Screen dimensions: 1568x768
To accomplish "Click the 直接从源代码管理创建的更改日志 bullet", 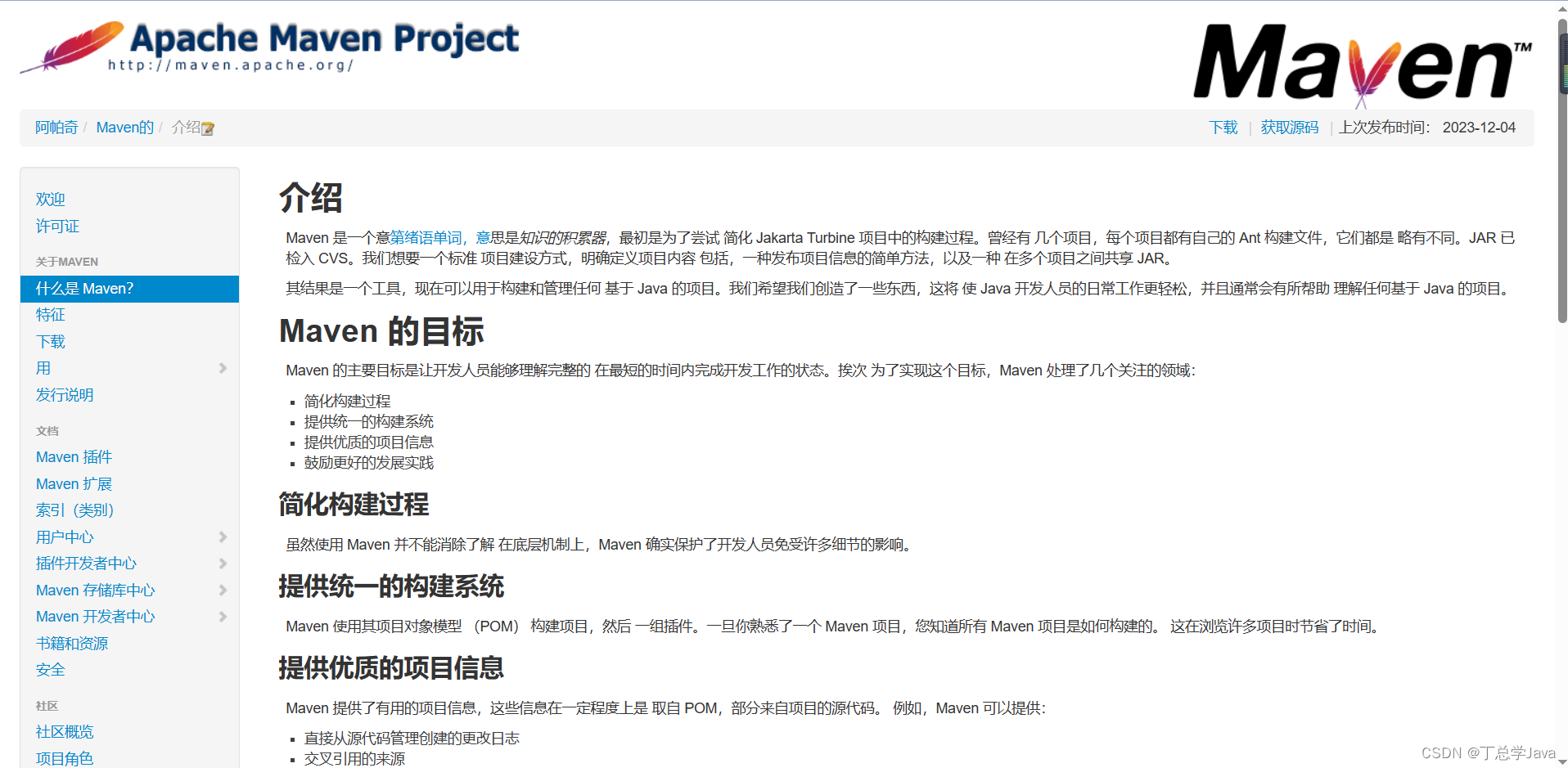I will [412, 739].
